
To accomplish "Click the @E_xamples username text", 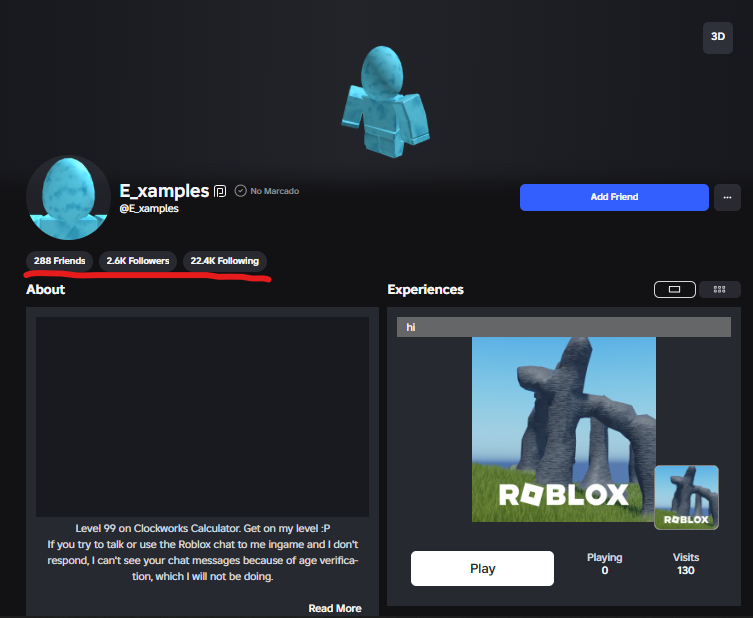I will [x=149, y=208].
